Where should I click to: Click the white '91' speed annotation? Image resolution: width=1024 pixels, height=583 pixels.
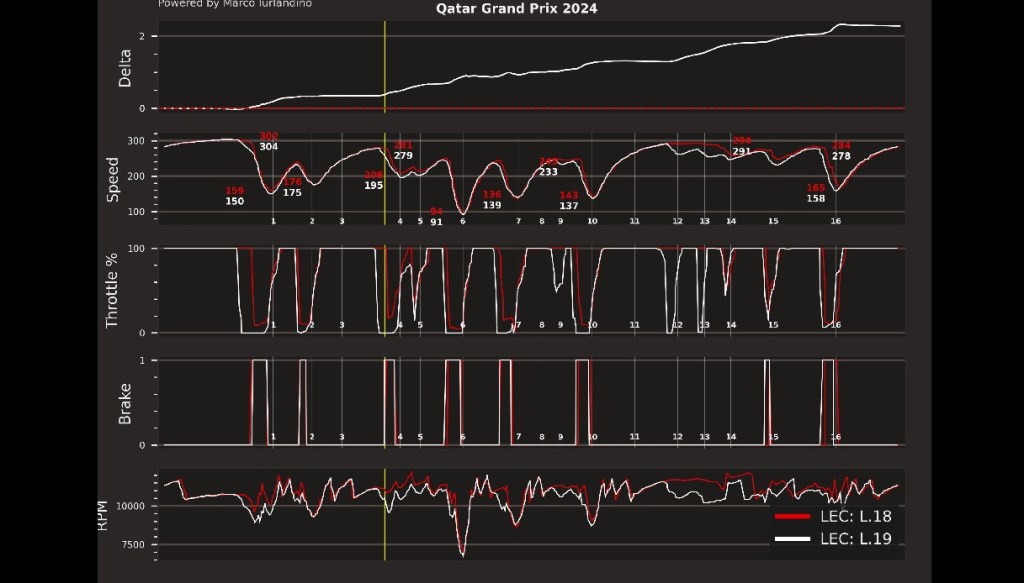click(436, 222)
